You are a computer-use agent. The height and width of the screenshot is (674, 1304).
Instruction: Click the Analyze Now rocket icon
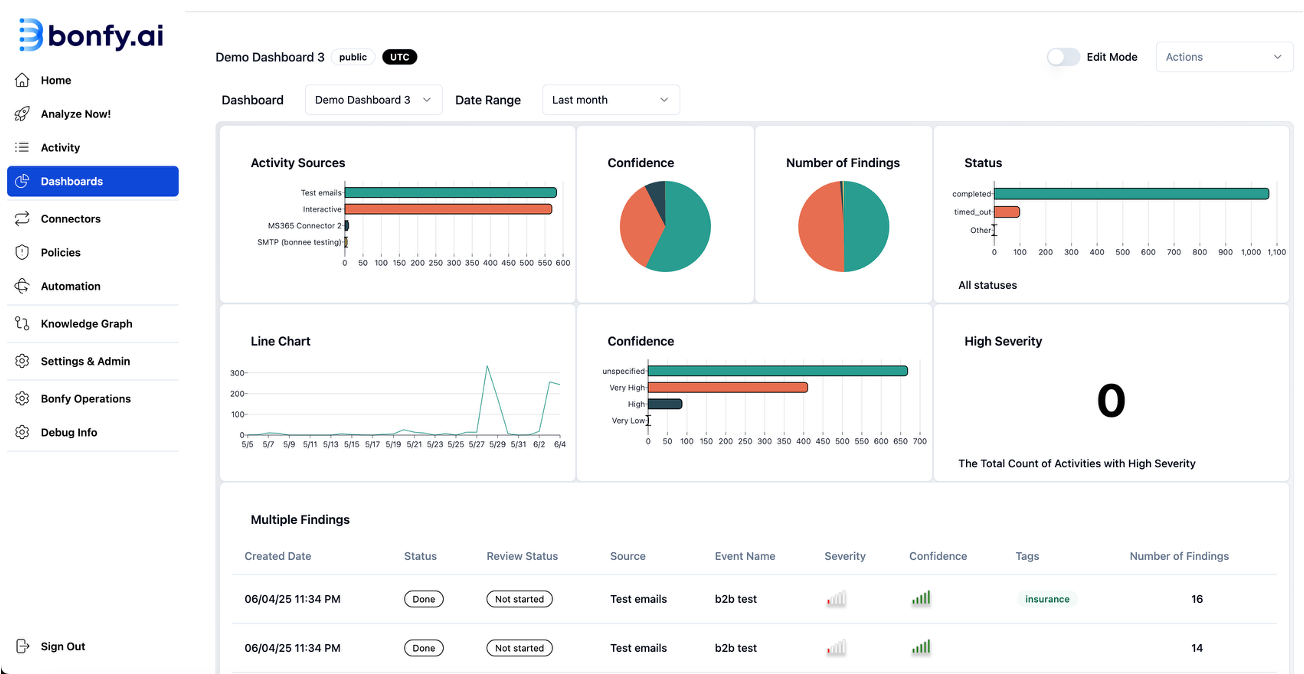pyautogui.click(x=22, y=114)
